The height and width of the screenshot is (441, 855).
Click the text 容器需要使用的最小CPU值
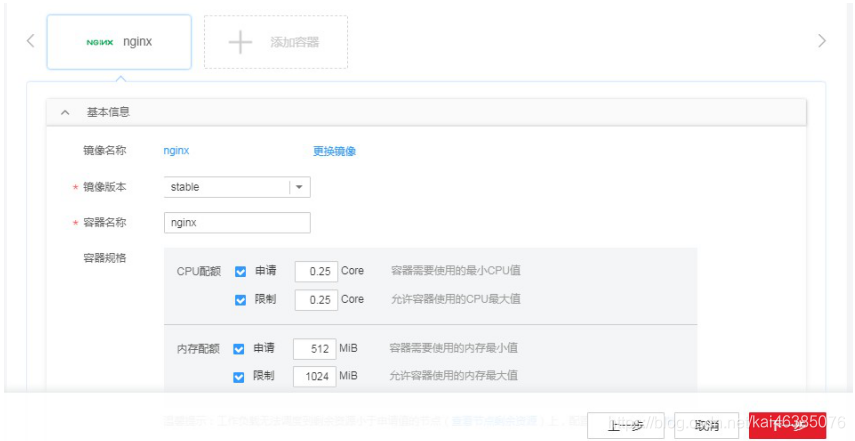456,271
